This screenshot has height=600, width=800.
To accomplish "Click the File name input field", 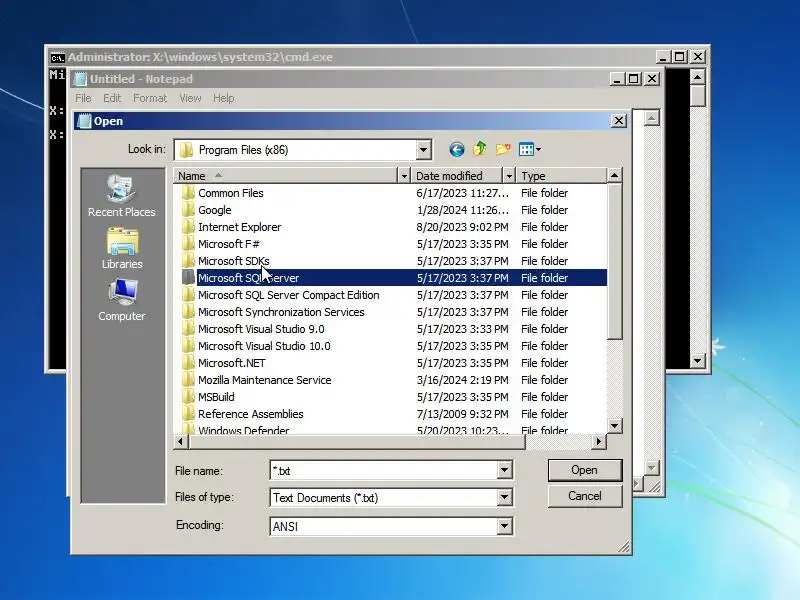I will (384, 470).
